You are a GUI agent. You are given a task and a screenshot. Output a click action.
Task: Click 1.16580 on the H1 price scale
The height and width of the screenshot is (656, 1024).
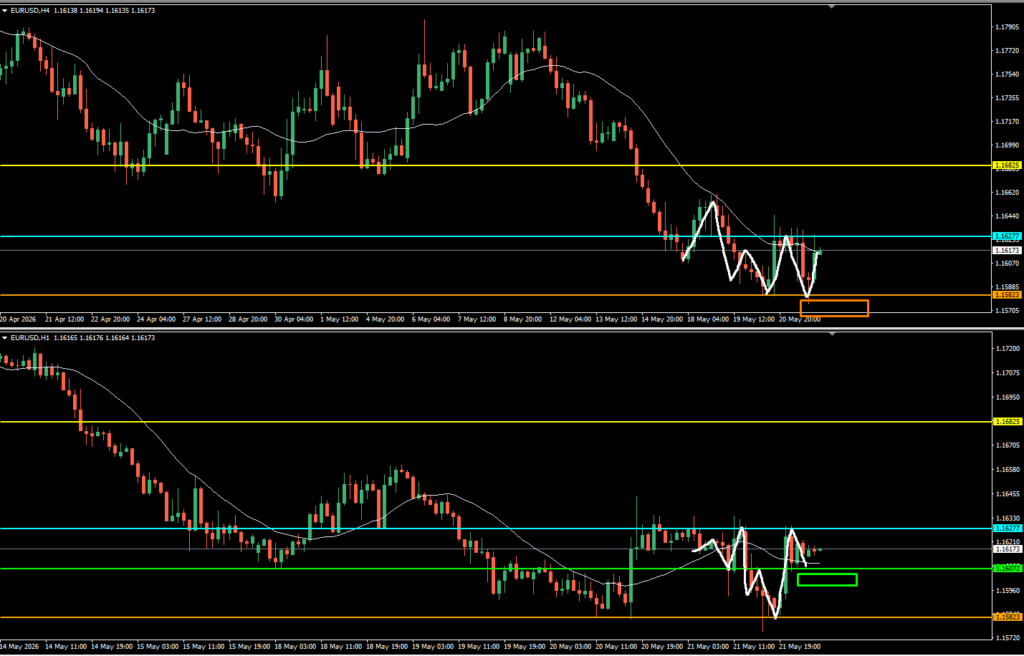pos(1007,470)
